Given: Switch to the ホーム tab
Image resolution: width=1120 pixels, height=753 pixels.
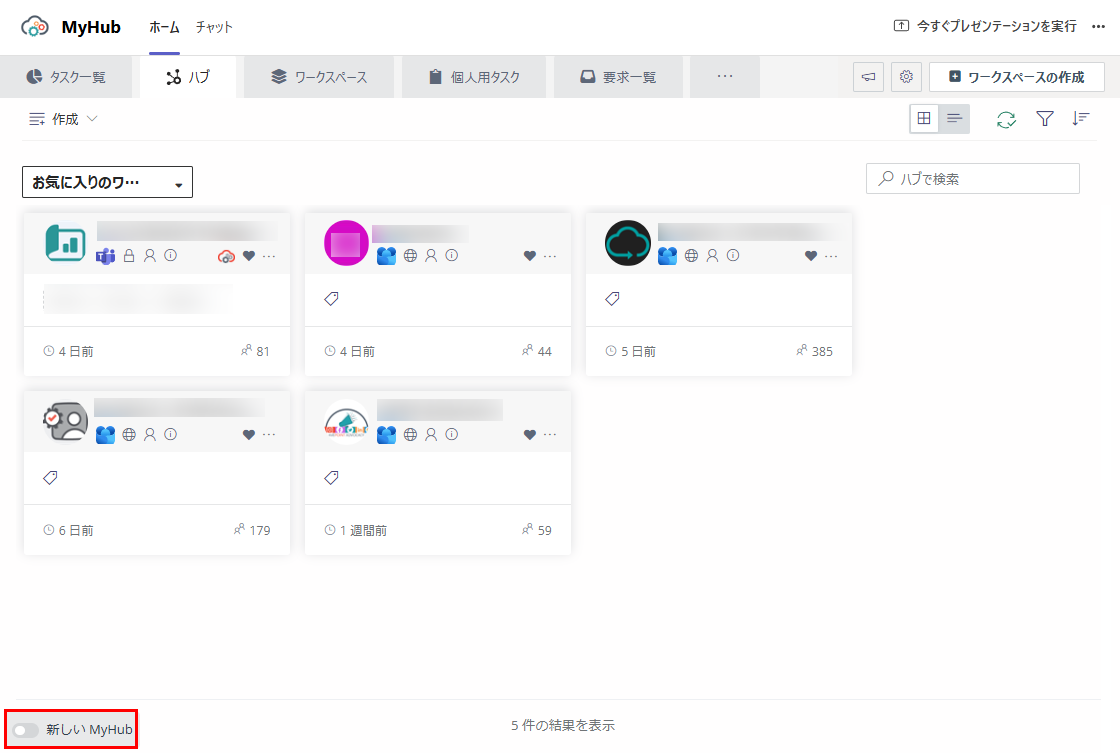Looking at the screenshot, I should click(x=164, y=27).
